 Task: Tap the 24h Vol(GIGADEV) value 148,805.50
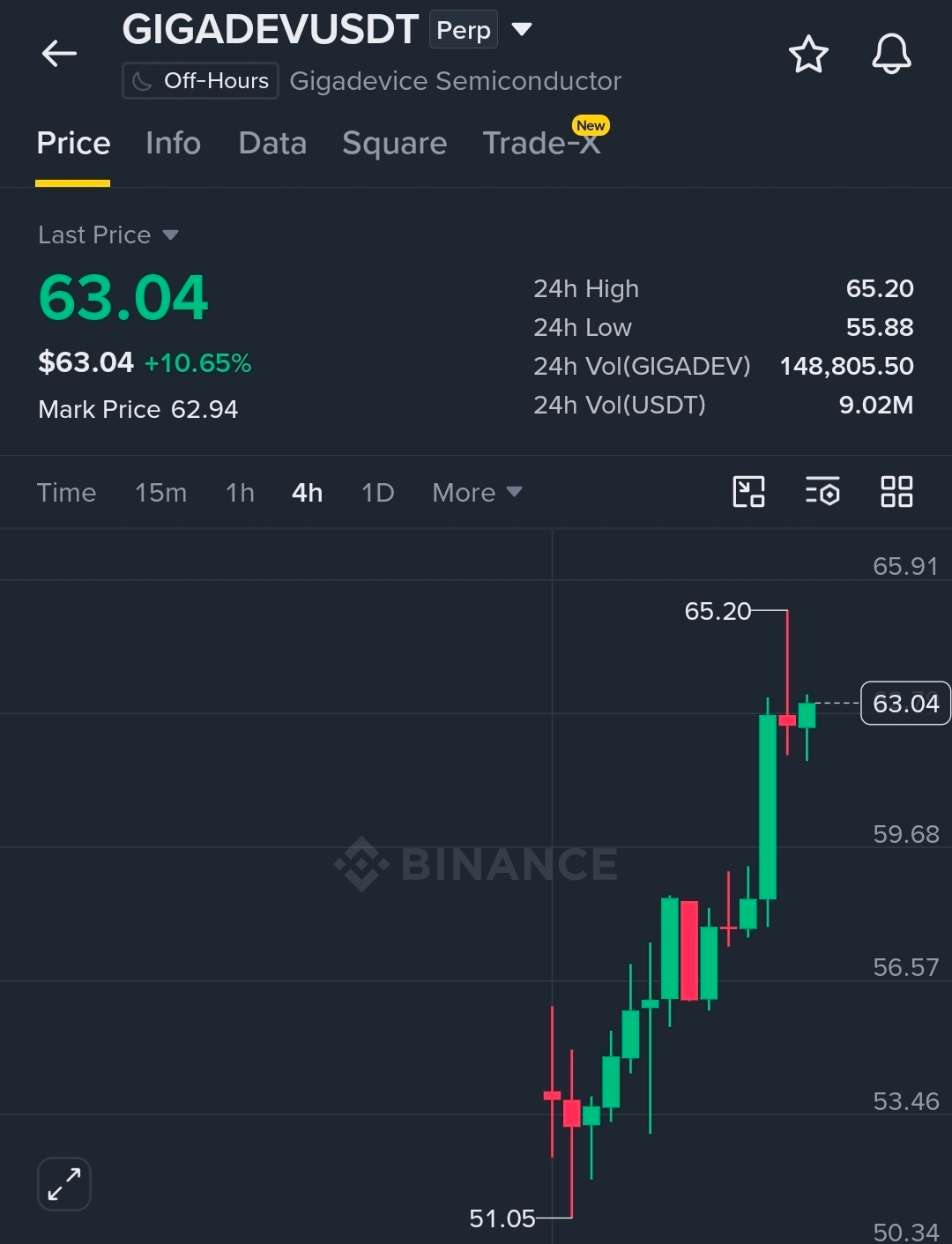click(x=846, y=366)
